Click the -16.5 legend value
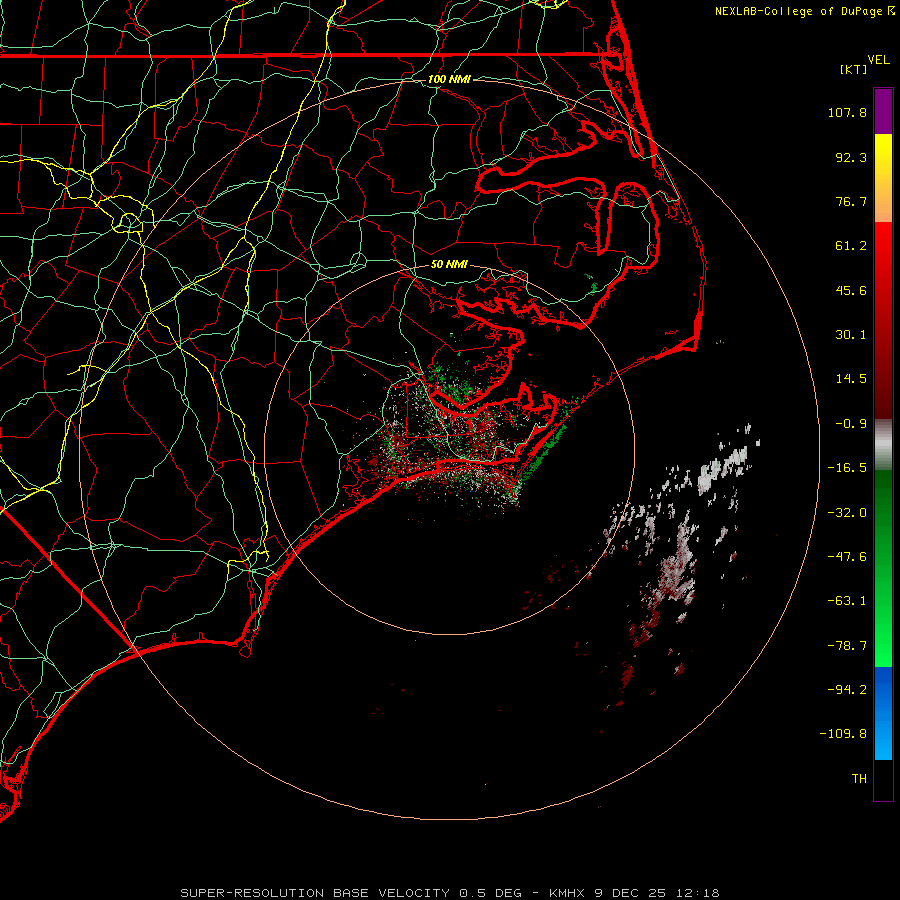This screenshot has height=900, width=900. pyautogui.click(x=847, y=468)
